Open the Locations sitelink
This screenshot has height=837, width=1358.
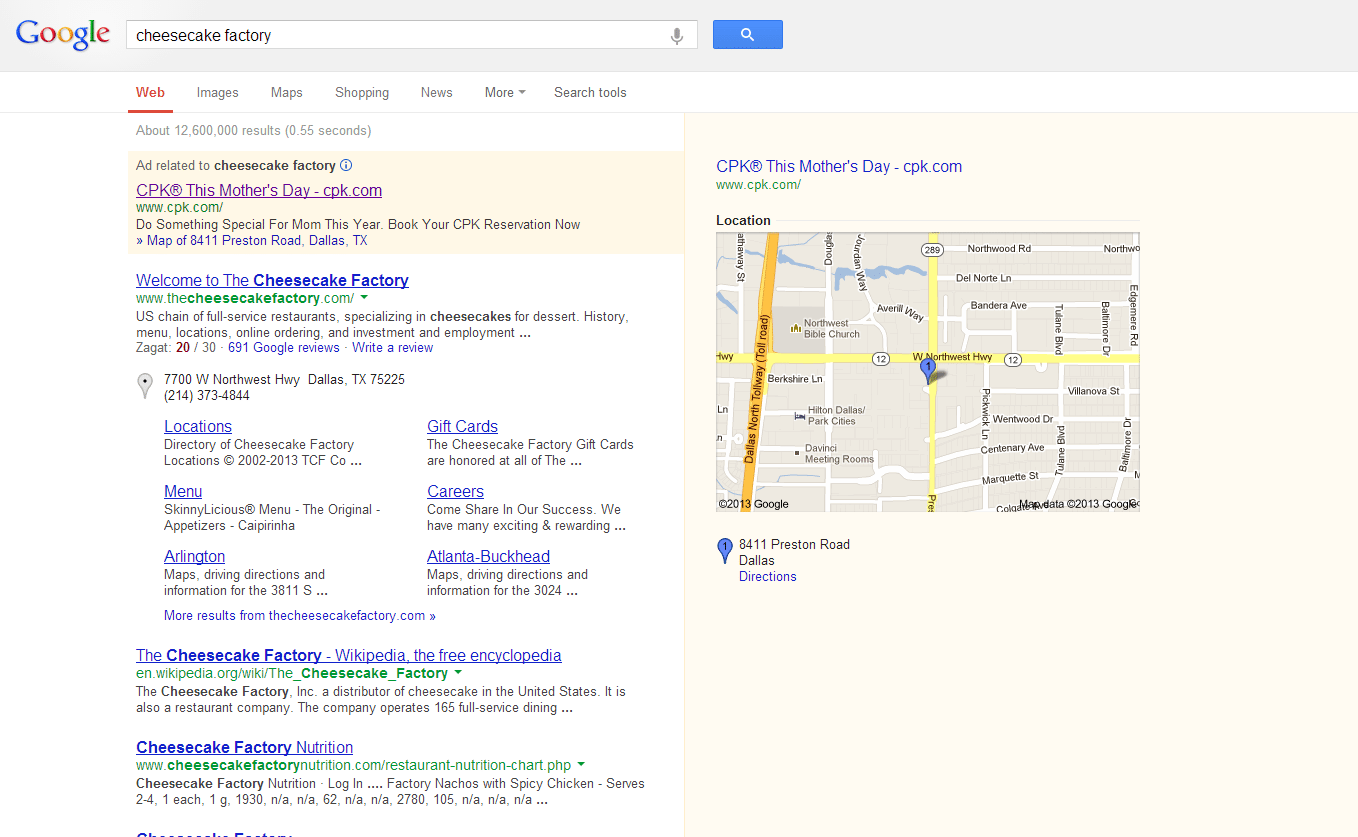click(198, 426)
